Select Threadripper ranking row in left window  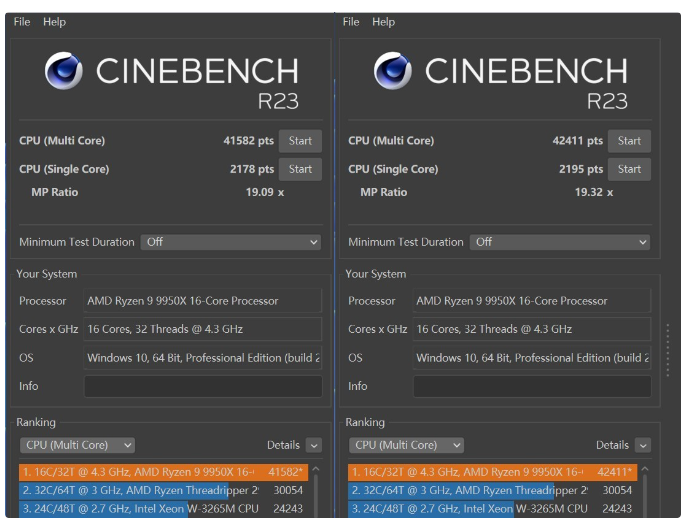(164, 490)
